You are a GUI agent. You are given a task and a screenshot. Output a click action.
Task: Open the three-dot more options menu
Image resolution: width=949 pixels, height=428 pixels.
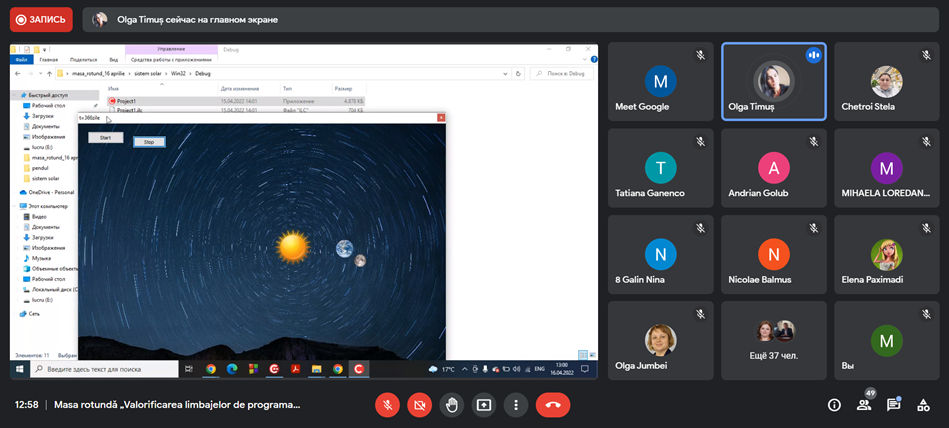tap(516, 405)
